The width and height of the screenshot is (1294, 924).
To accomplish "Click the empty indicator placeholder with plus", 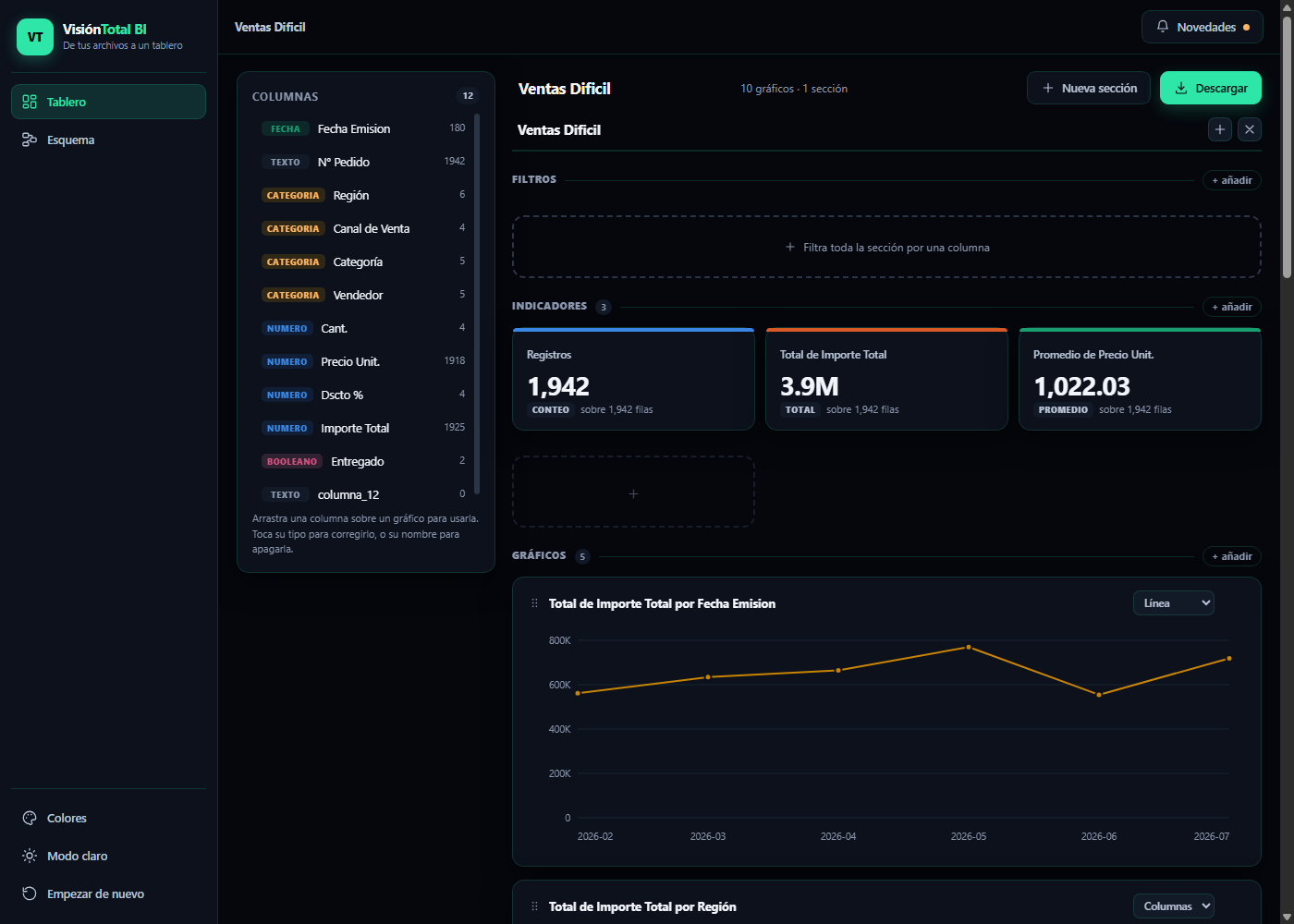I will click(x=633, y=492).
